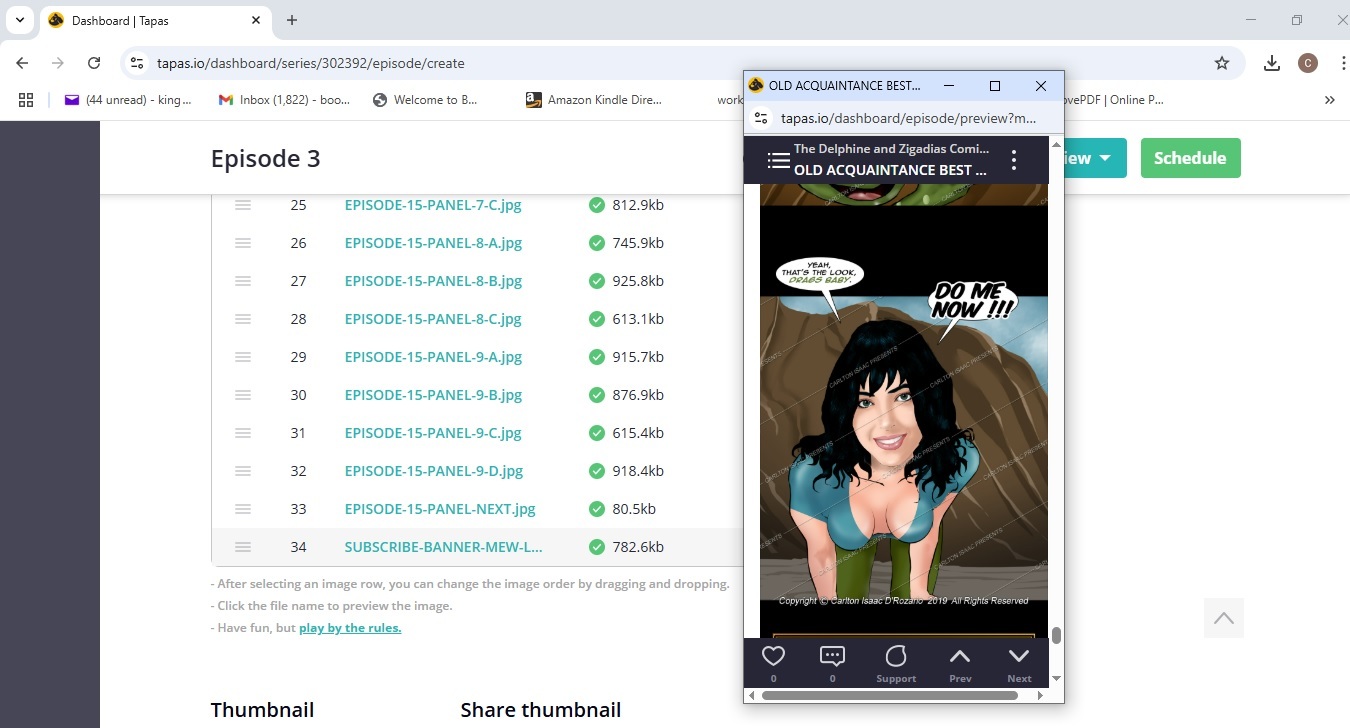
Task: Reload the Tapas dashboard page
Action: (94, 63)
